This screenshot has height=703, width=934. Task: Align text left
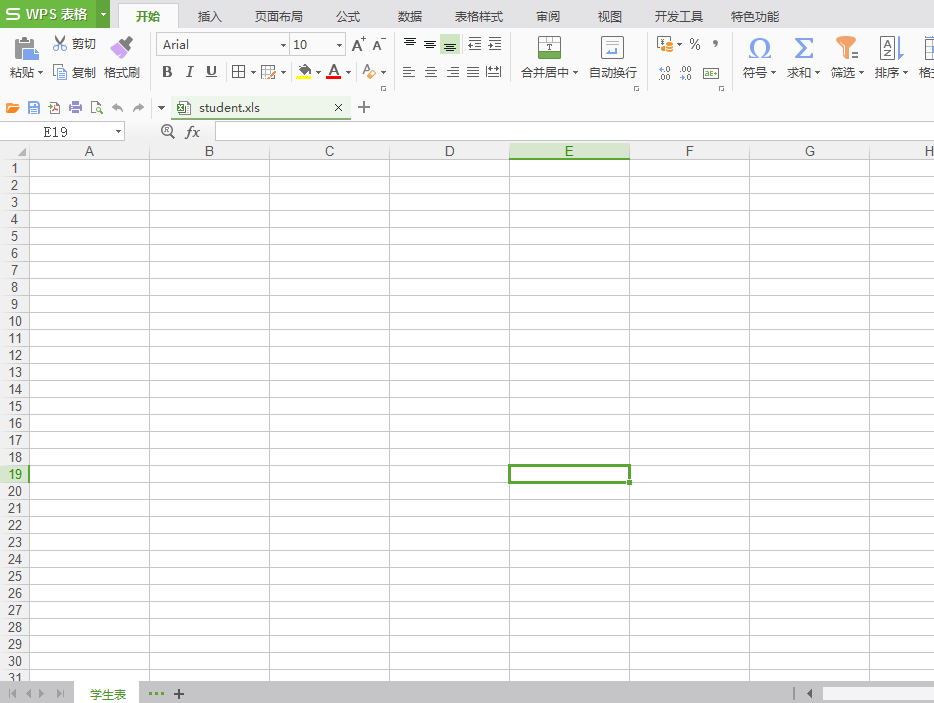point(409,72)
